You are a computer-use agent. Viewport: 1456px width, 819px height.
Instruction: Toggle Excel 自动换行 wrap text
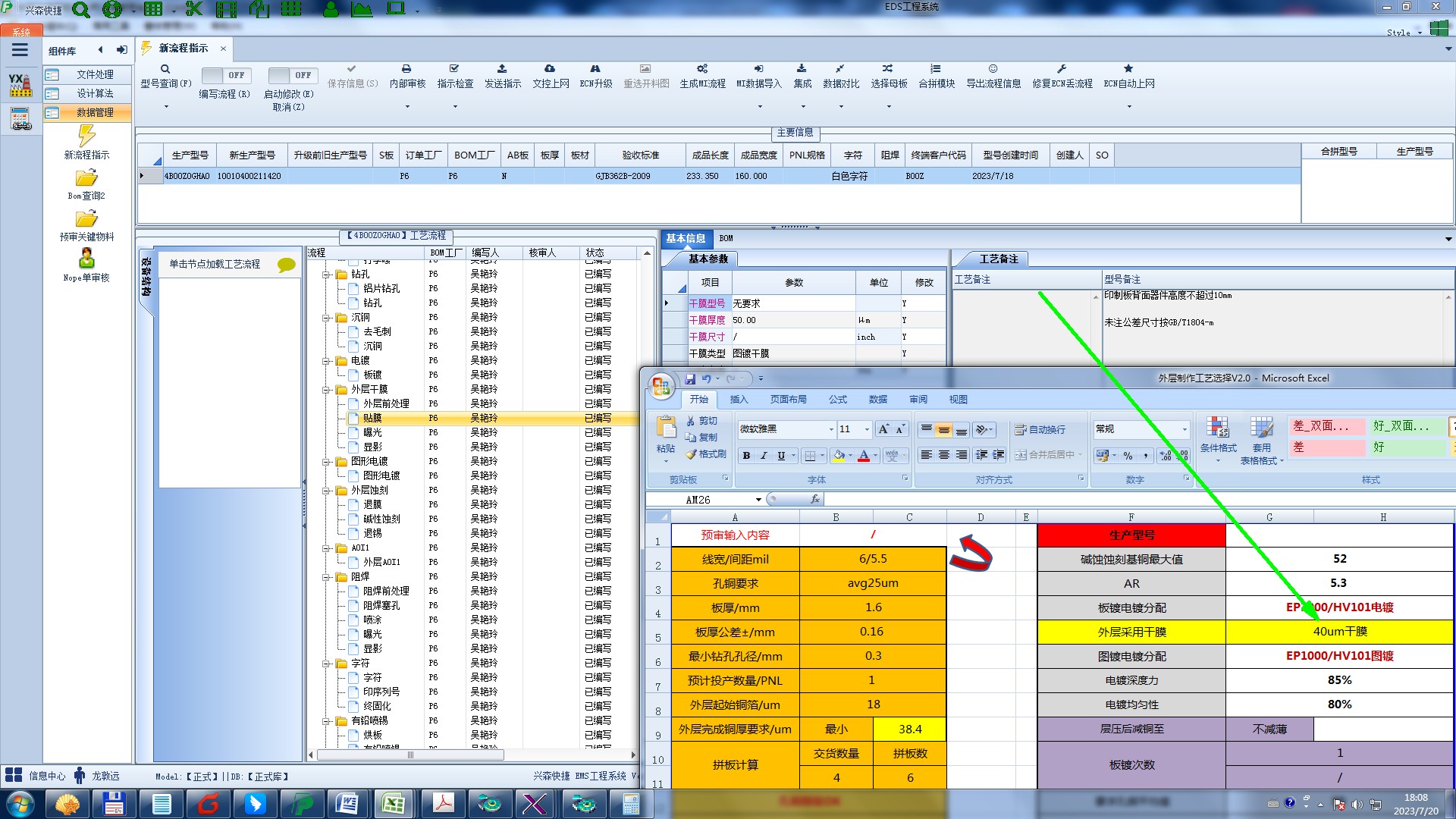click(1040, 429)
